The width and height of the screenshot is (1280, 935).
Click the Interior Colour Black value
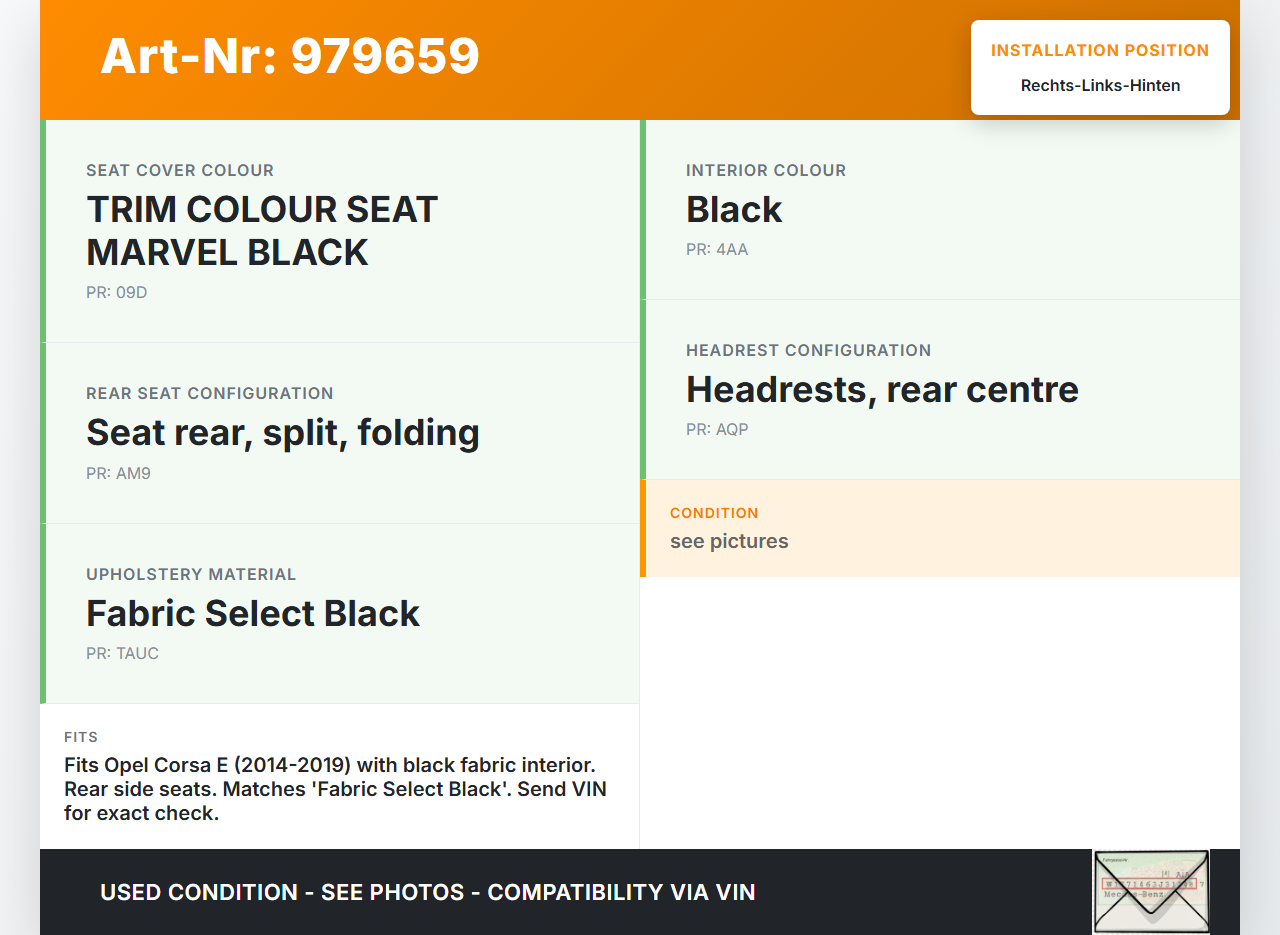[x=734, y=210]
